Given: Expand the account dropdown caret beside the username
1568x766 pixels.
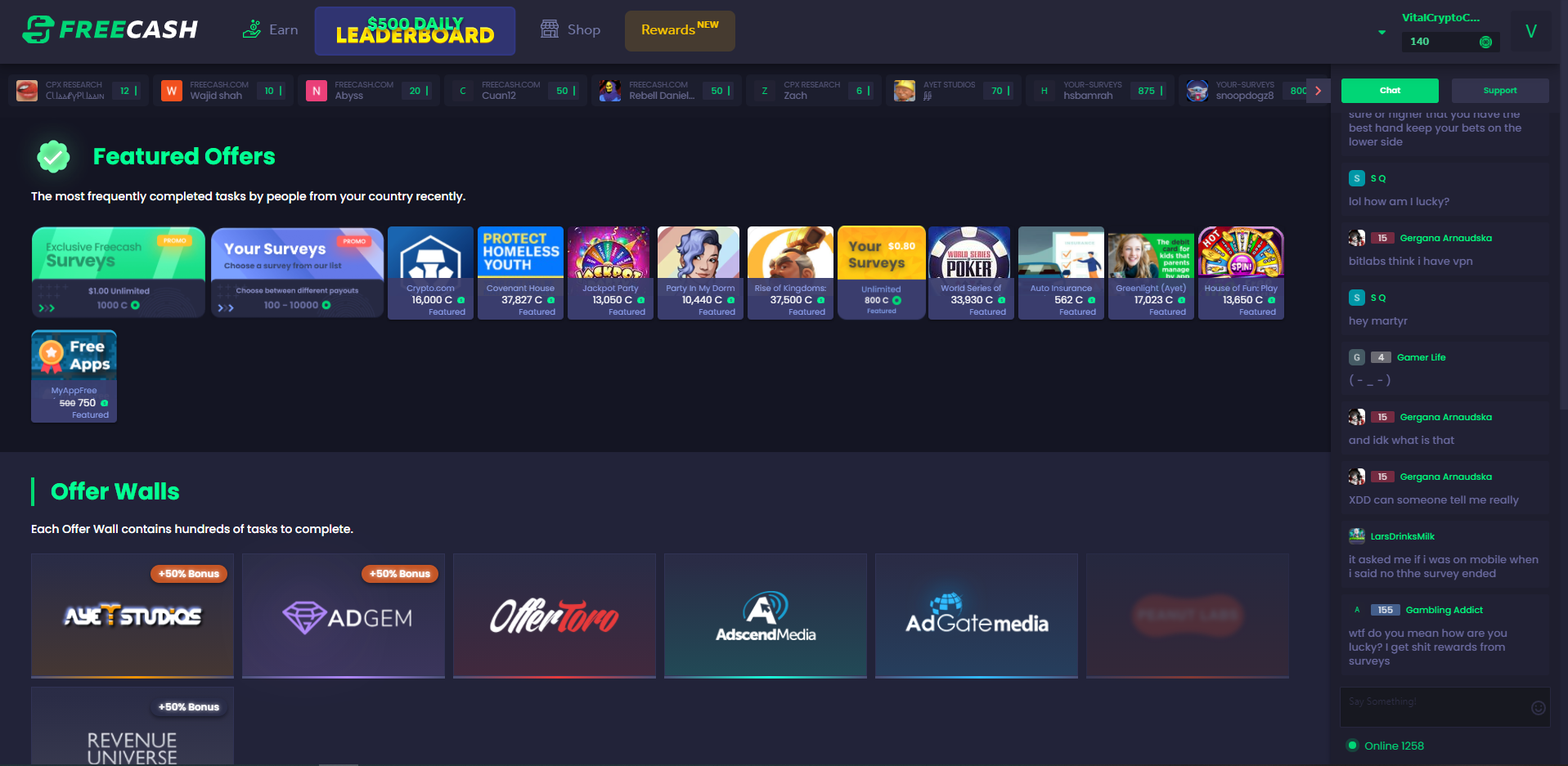Looking at the screenshot, I should [x=1382, y=33].
